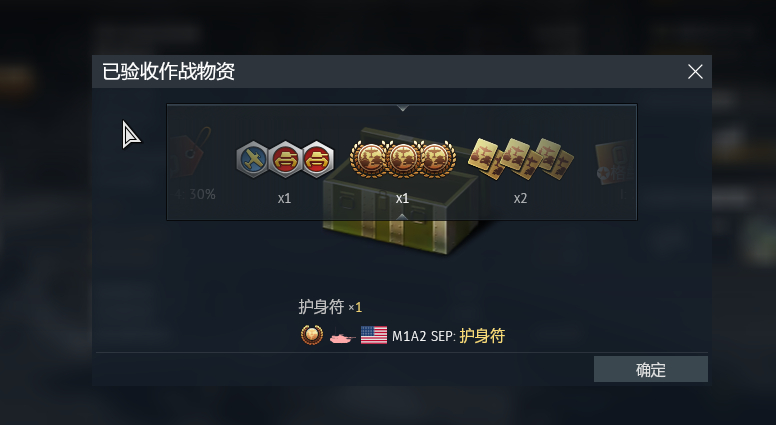Viewport: 776px width, 425px height.
Task: Click the blue aircraft booster hexagon icon
Action: click(252, 159)
